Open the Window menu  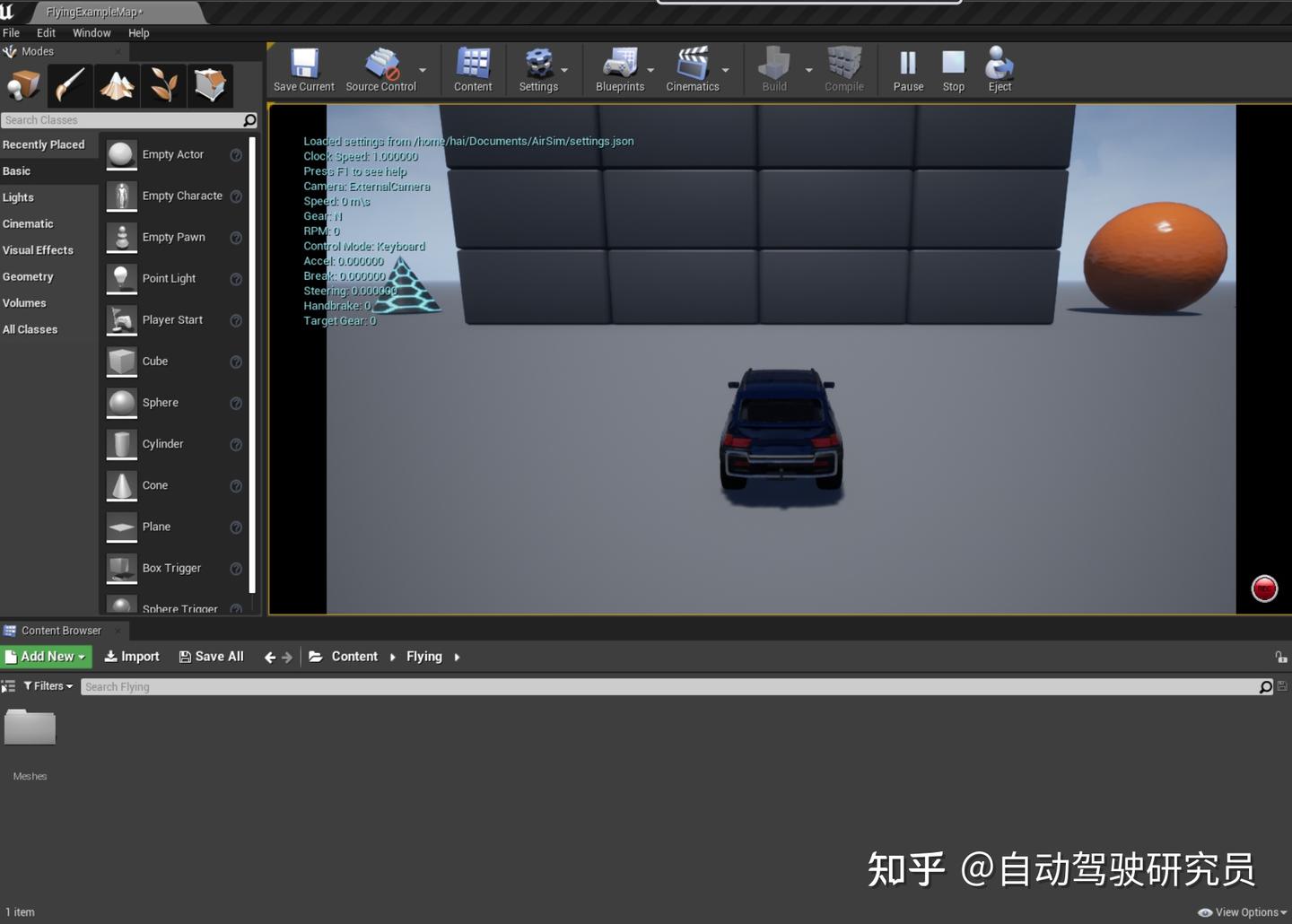pyautogui.click(x=92, y=33)
